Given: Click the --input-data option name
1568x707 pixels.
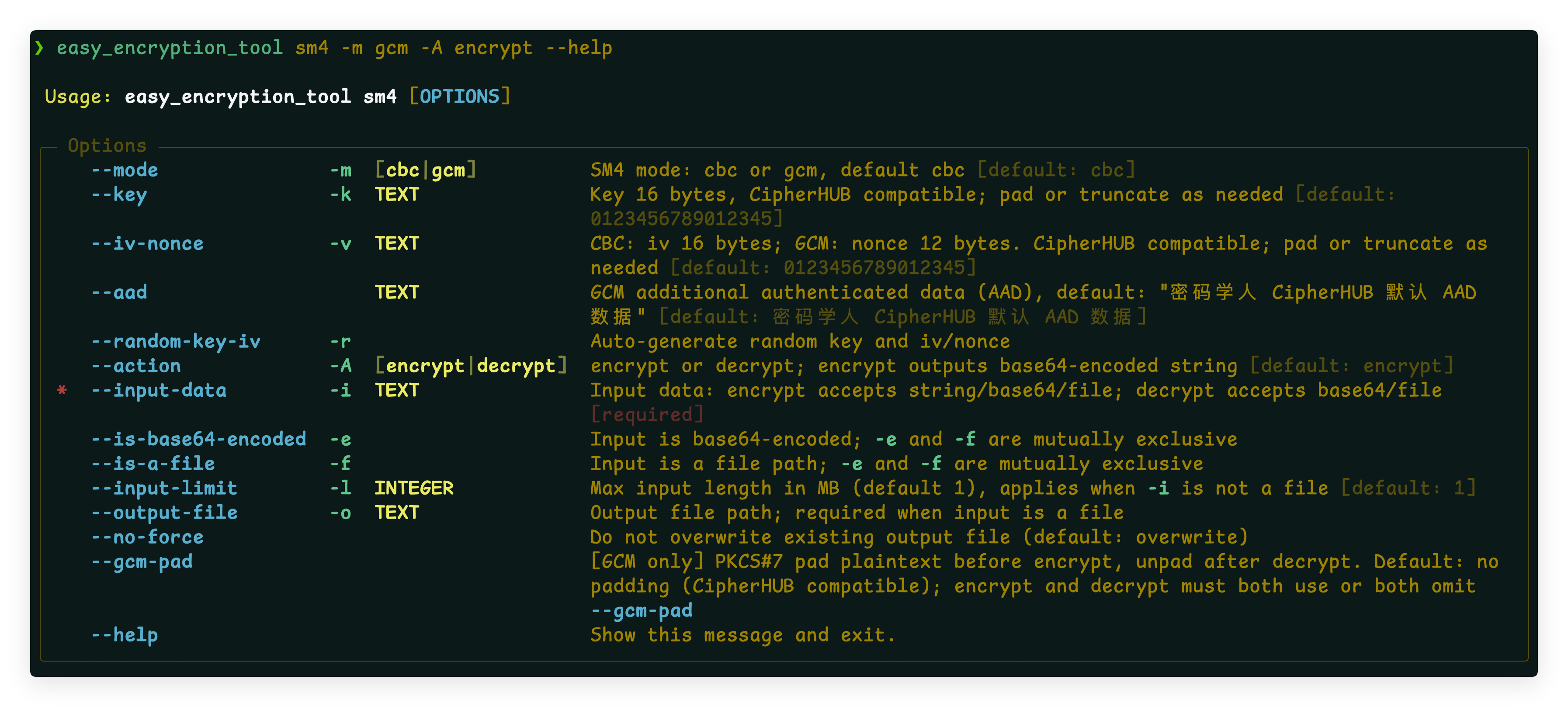Looking at the screenshot, I should click(158, 390).
